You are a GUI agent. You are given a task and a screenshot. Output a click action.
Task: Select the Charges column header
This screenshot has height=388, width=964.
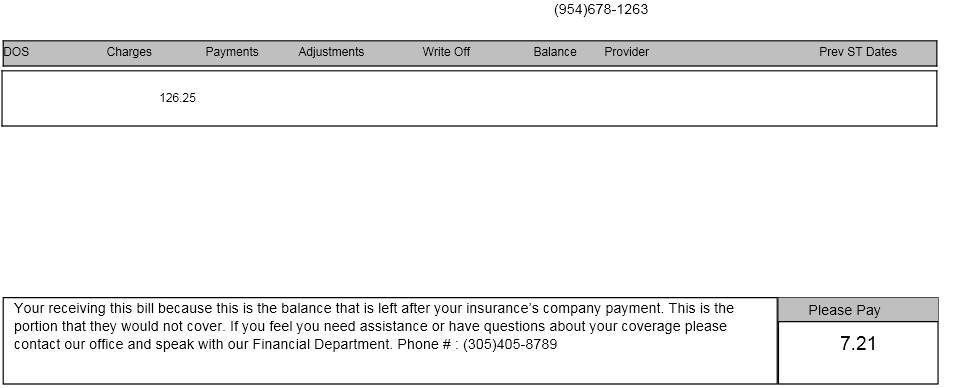(x=129, y=52)
